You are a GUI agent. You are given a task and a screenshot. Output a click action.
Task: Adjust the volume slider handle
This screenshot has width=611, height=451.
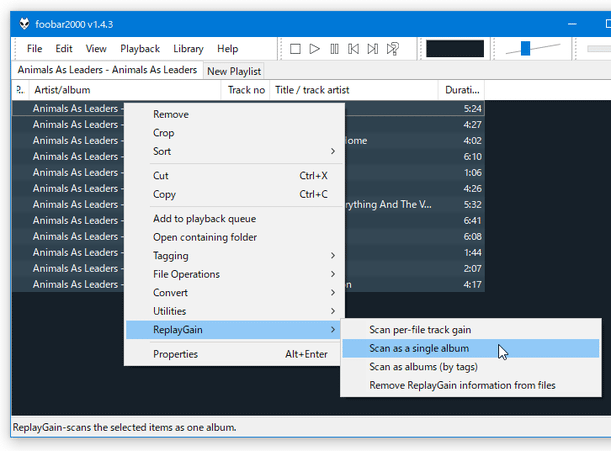tap(525, 48)
